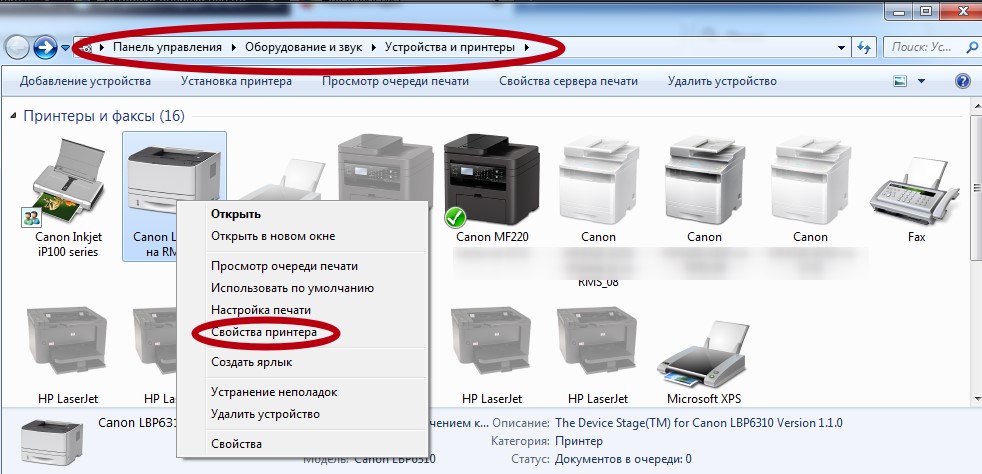
Task: Choose 'Свойства принтера' in context menu
Action: (x=264, y=332)
